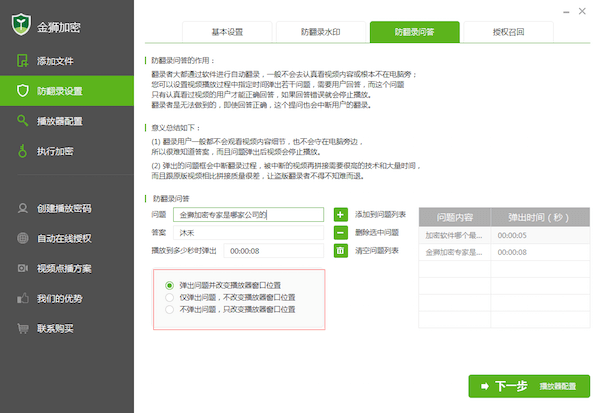Click the 创建播放密码 user icon
This screenshot has height=413, width=600.
tap(23, 208)
